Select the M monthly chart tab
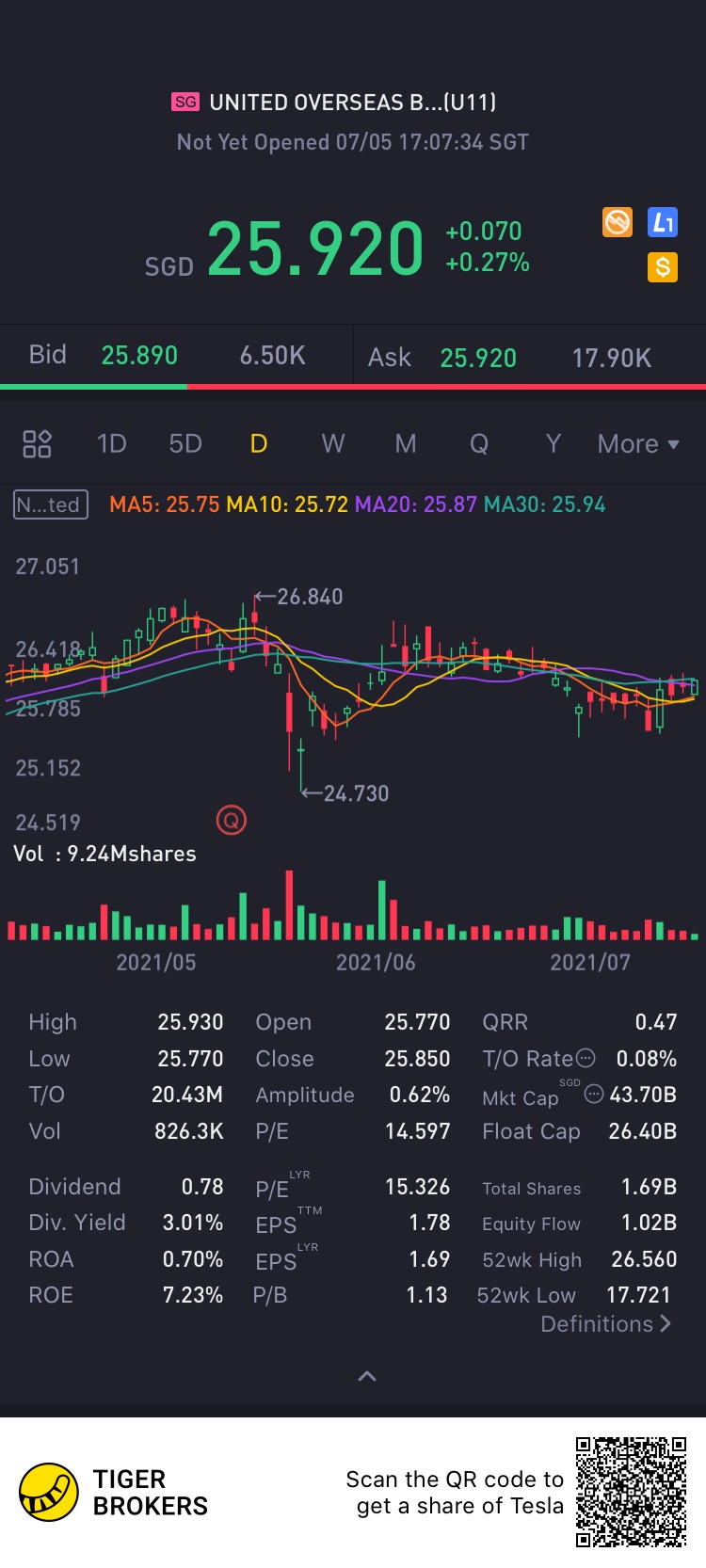Screen dimensions: 706x1568 406,443
